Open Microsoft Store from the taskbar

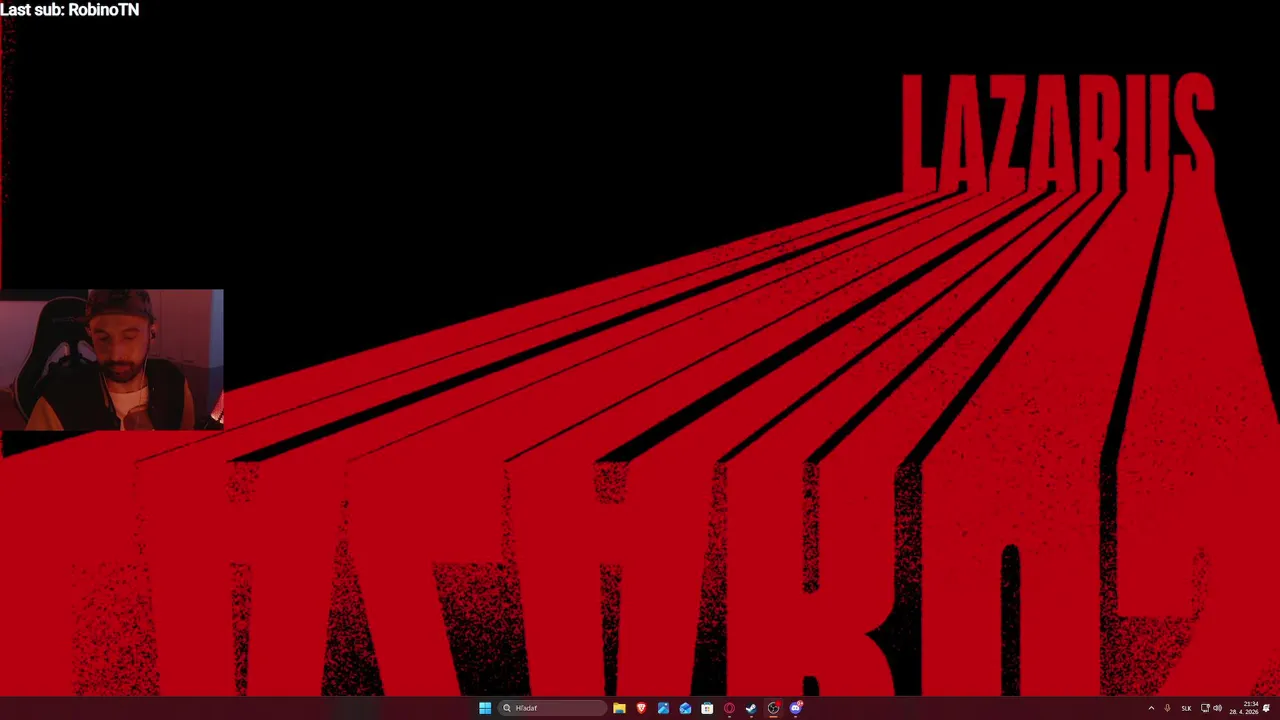click(707, 708)
